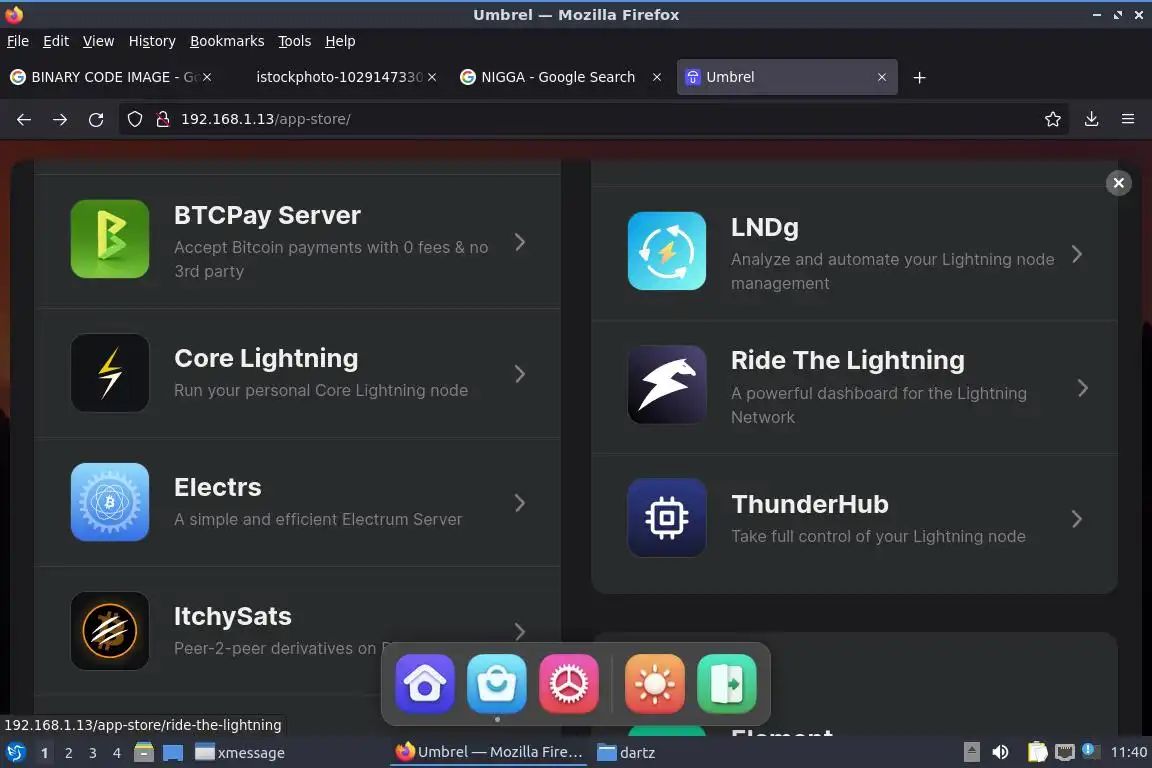Close the Umbrel tab
1152x768 pixels.
tap(882, 77)
